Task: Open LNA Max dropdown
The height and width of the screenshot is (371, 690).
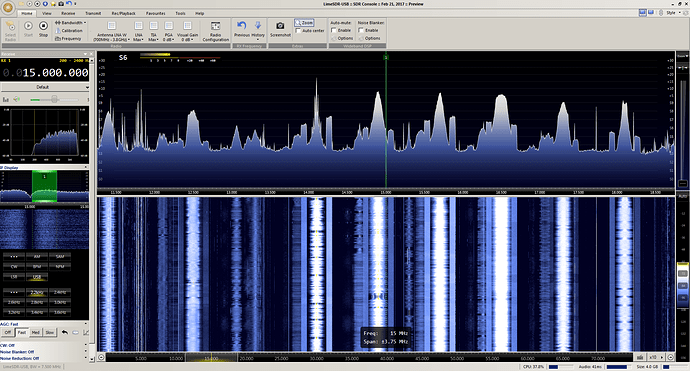Action: pos(138,30)
